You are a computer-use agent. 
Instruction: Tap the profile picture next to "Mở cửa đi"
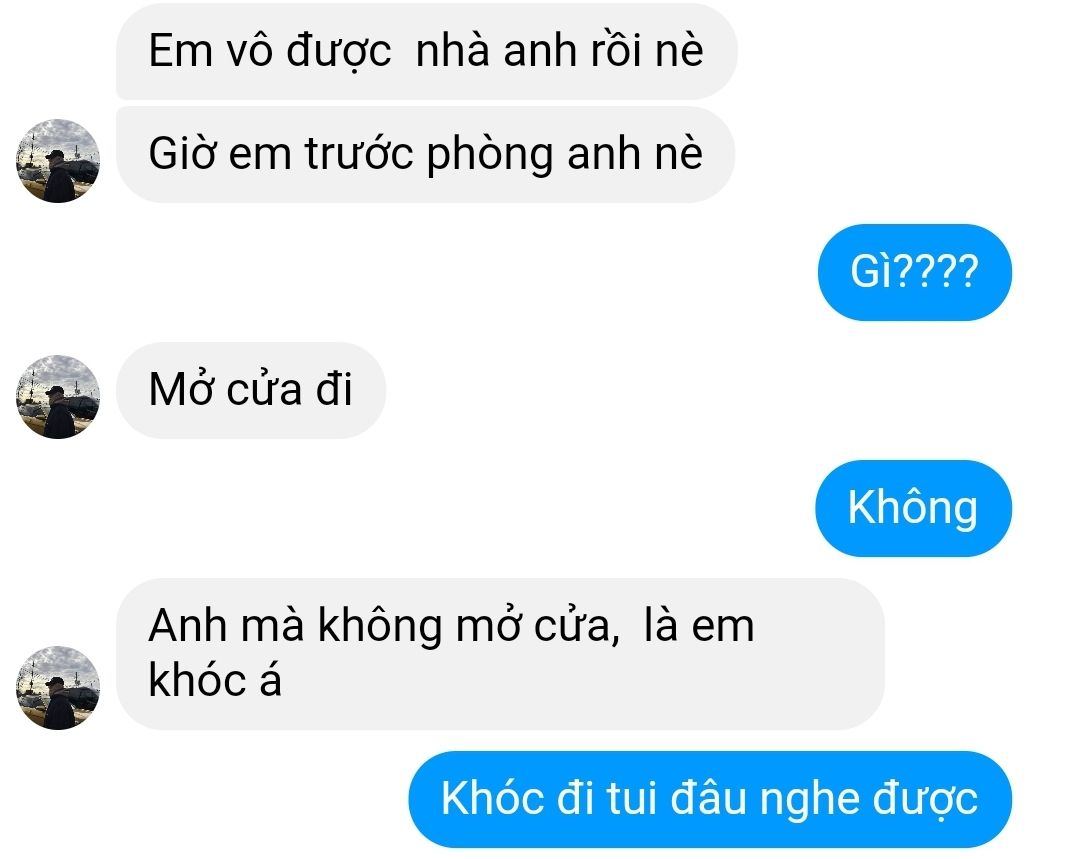[58, 397]
